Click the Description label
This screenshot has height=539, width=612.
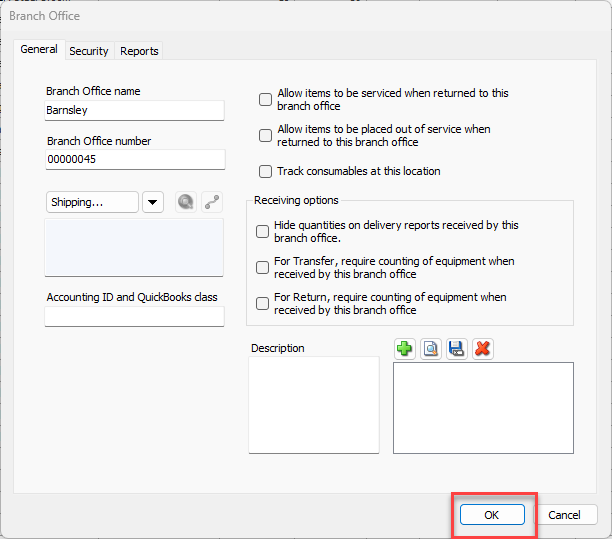(278, 348)
